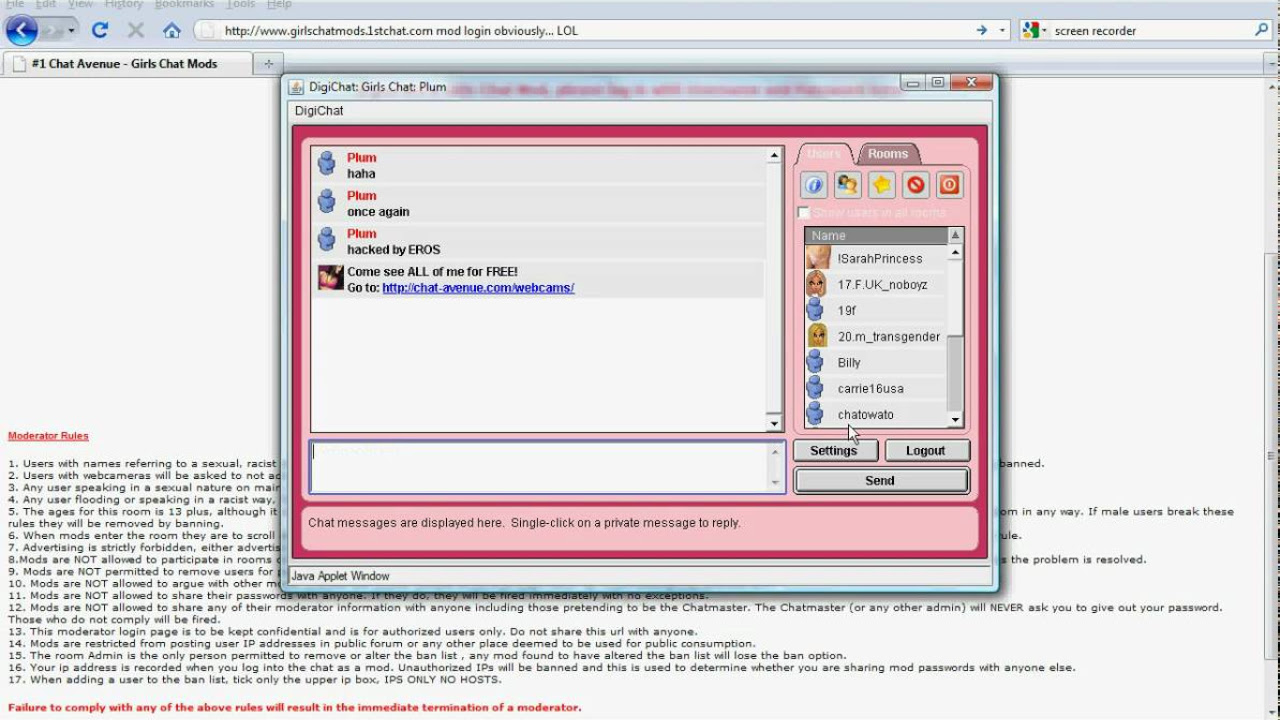Open the address bar URL dropdown arrow
1280x720 pixels.
pos(1003,31)
